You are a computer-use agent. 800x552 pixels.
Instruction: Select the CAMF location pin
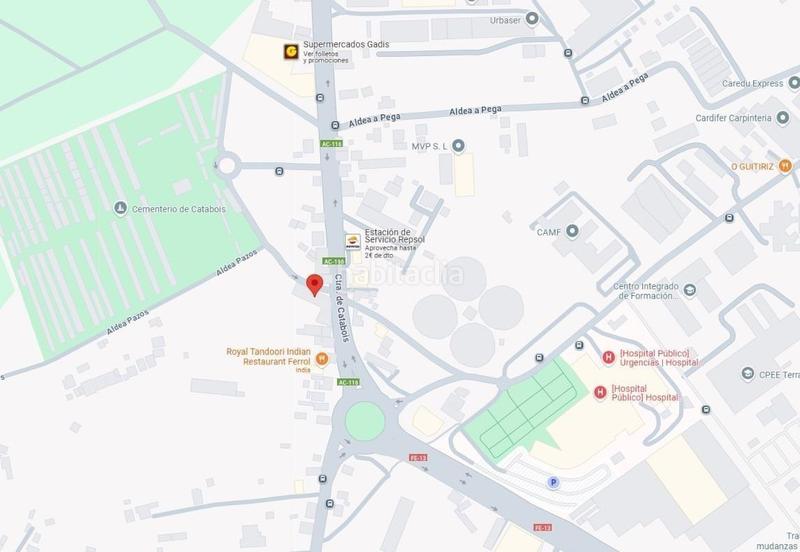[572, 231]
